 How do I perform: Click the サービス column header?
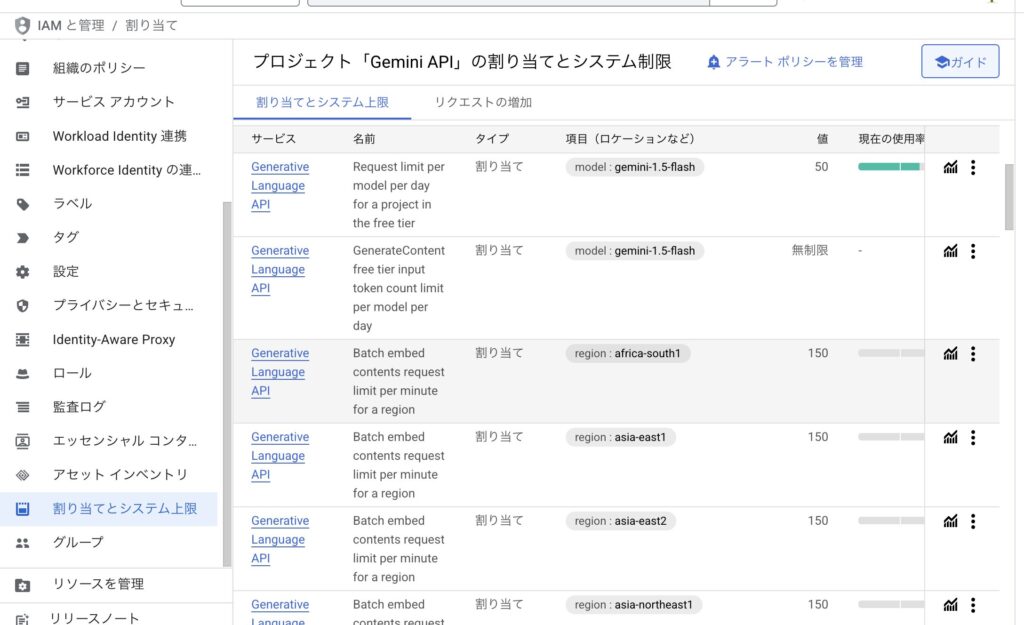(274, 138)
